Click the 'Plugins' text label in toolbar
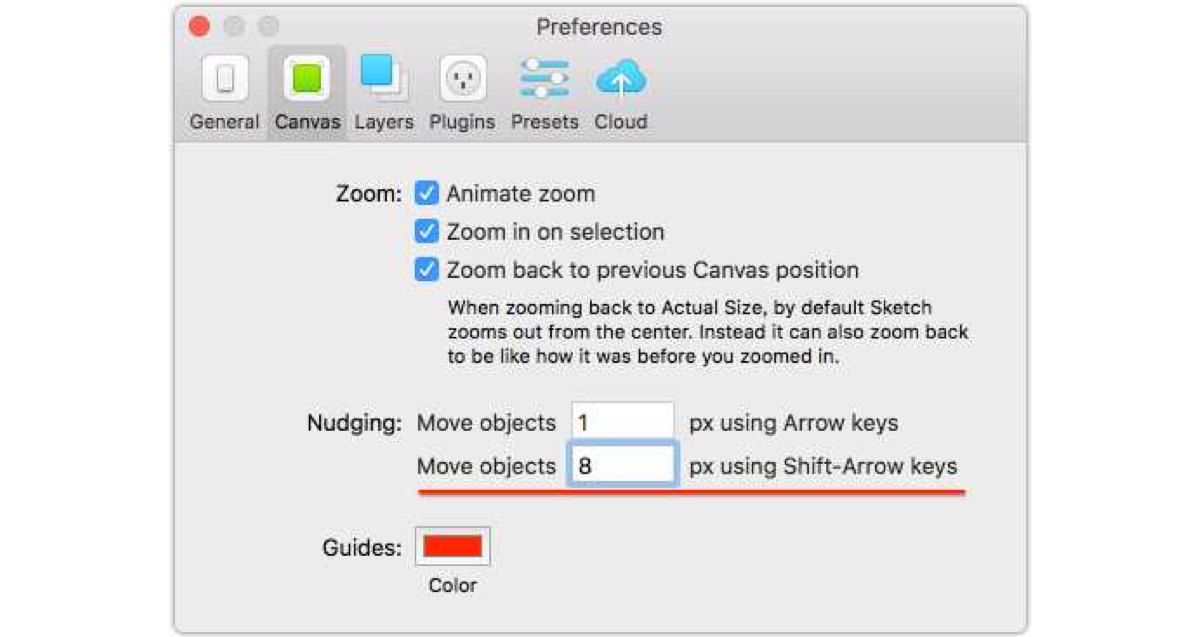1200x637 pixels. click(x=462, y=122)
